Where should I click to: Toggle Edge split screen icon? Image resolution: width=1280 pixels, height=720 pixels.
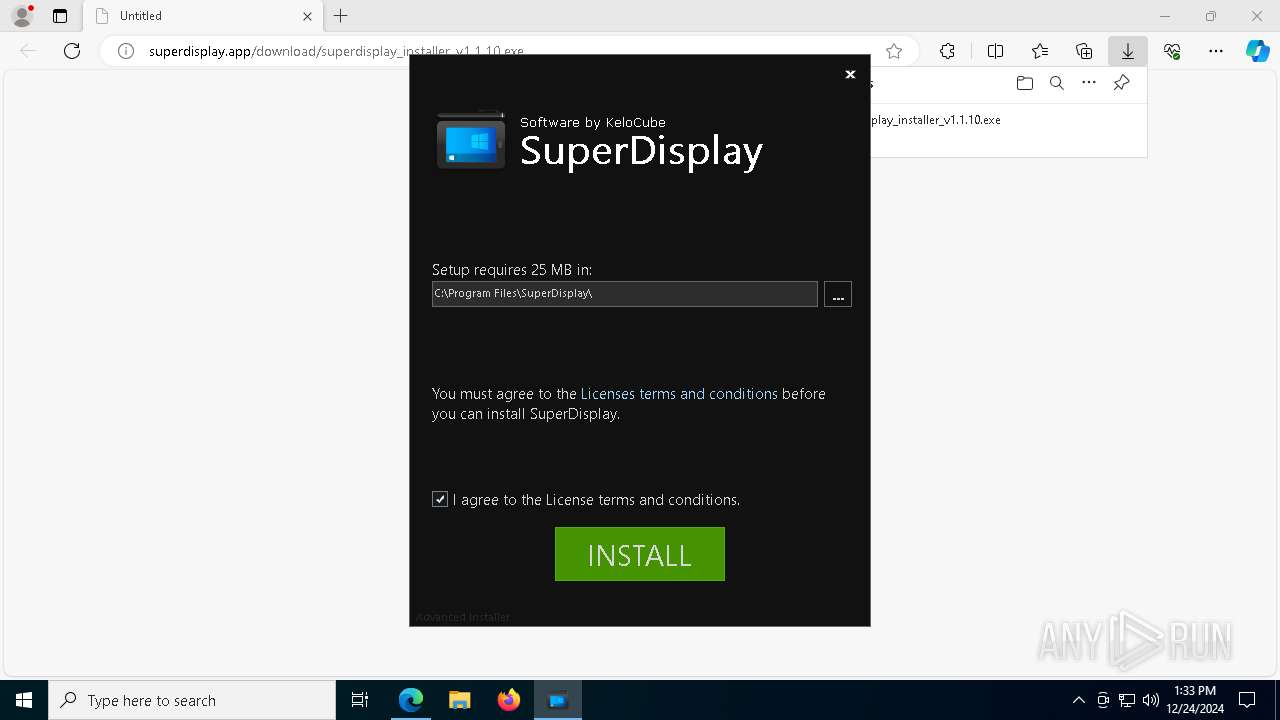pyautogui.click(x=995, y=51)
